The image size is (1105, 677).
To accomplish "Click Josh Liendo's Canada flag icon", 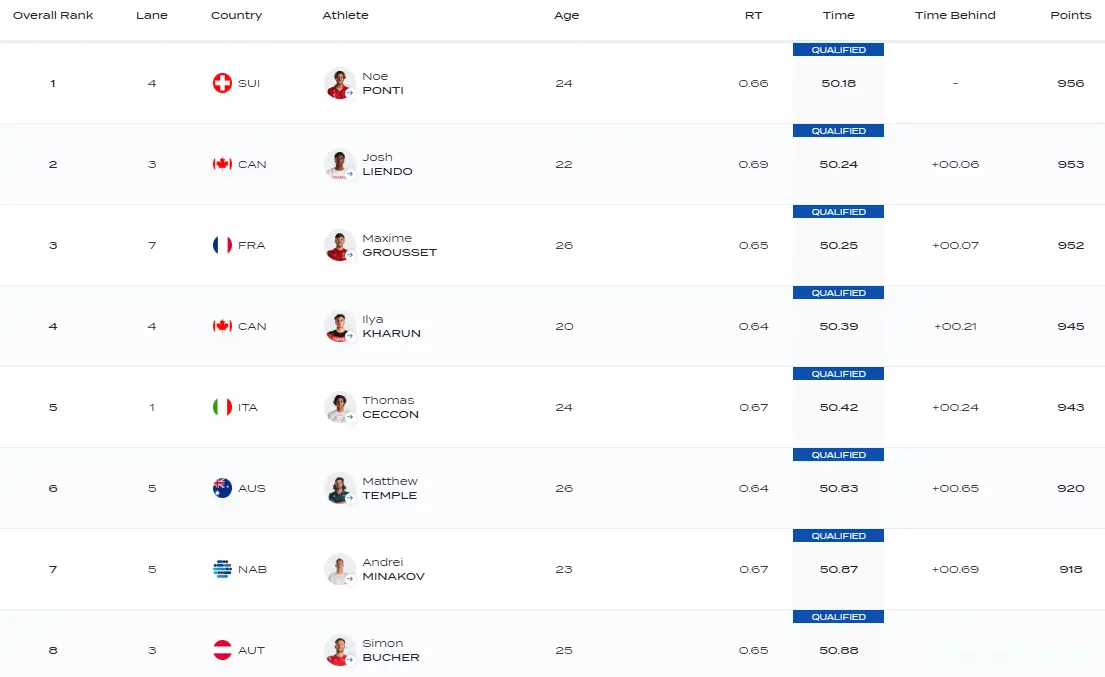I will [x=222, y=164].
